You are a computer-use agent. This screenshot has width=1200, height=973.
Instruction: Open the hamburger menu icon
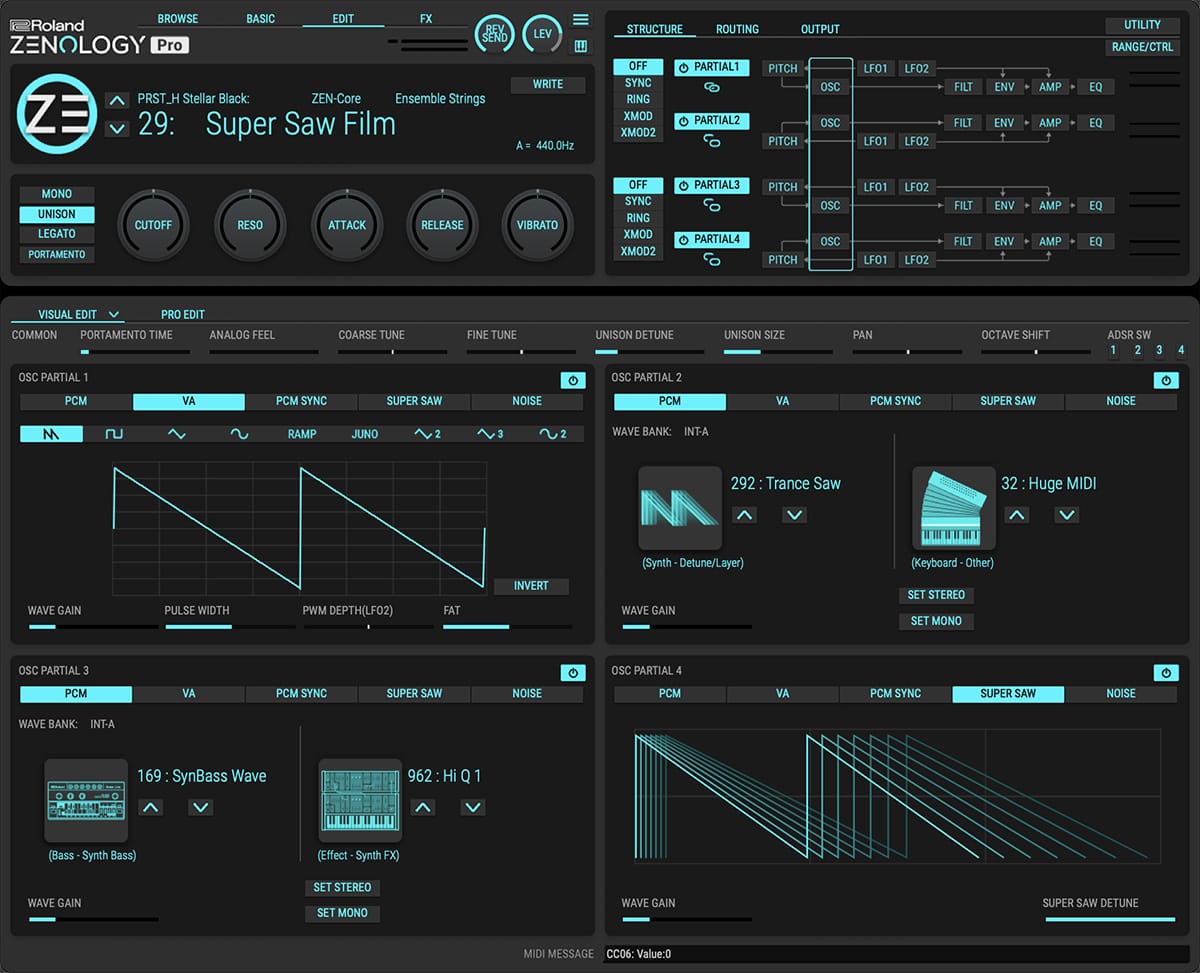click(581, 20)
